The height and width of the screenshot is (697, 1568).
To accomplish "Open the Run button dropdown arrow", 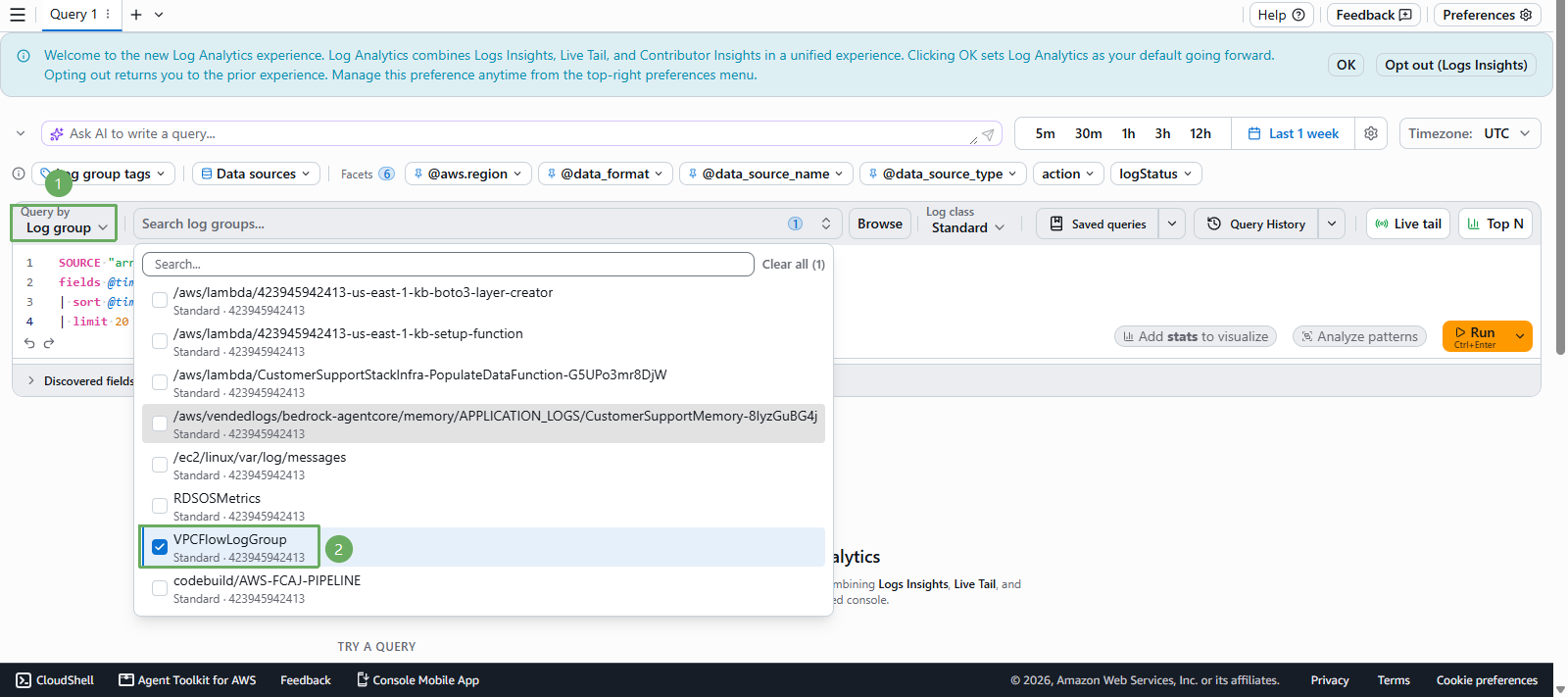I will pyautogui.click(x=1520, y=336).
